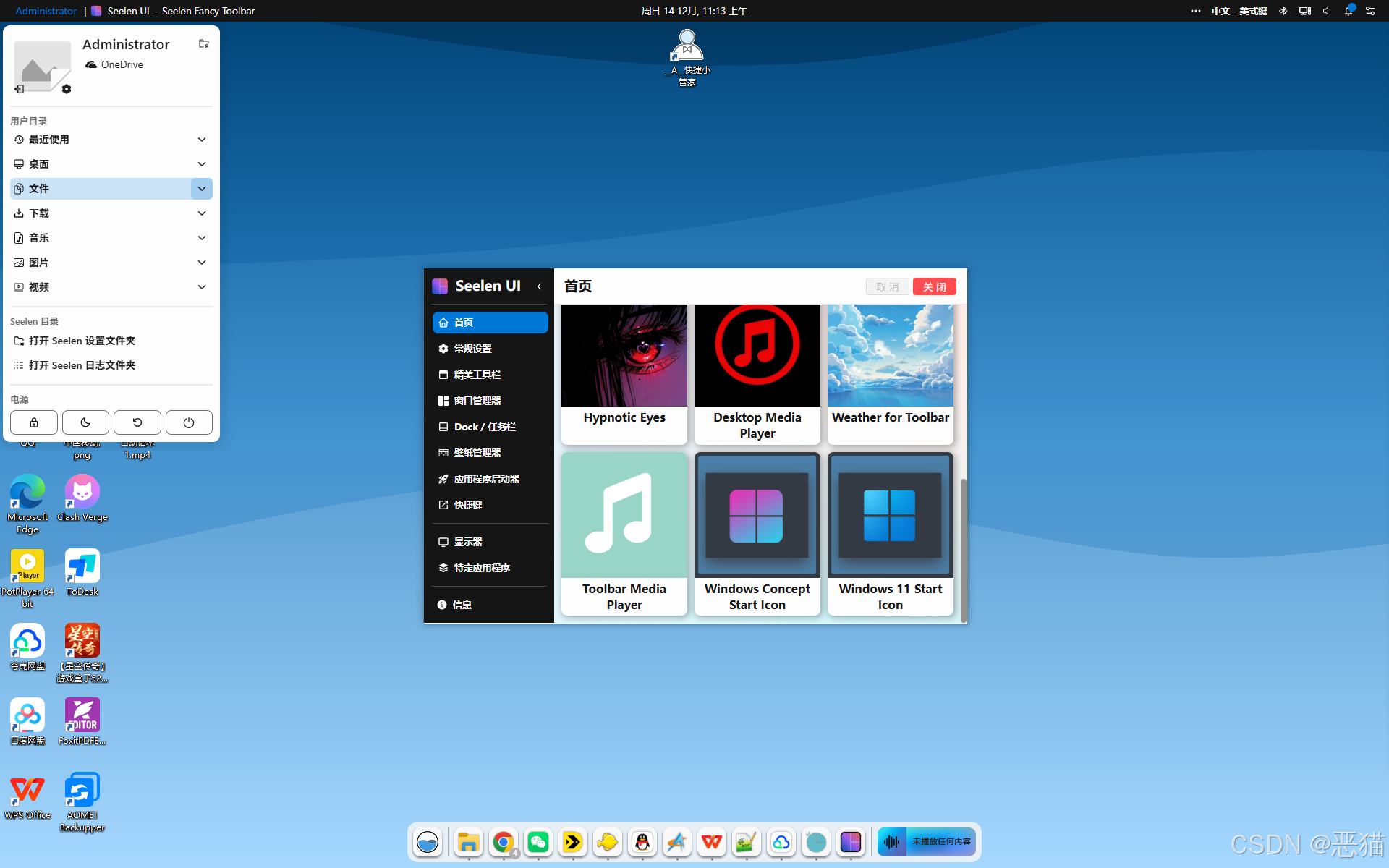Image resolution: width=1389 pixels, height=868 pixels.
Task: Click notification bell in top toolbar
Action: 1348,11
